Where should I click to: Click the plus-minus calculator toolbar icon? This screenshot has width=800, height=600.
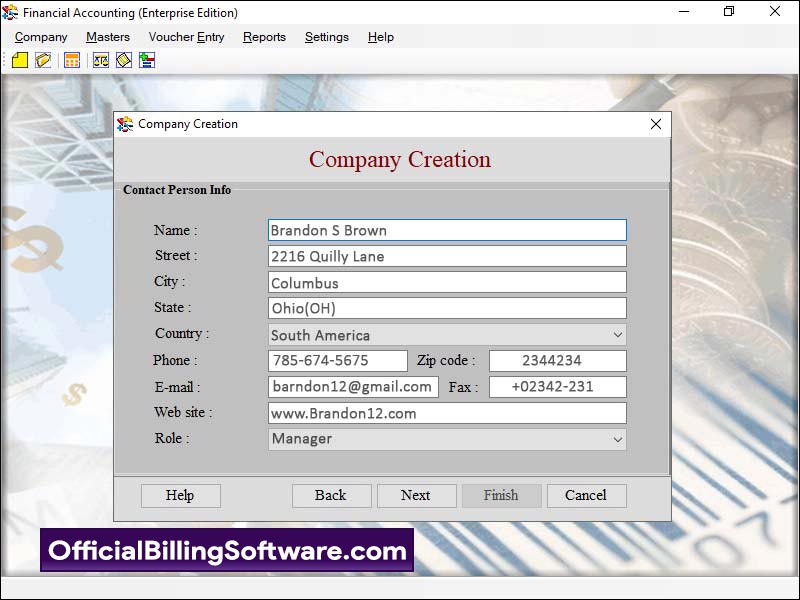[x=147, y=61]
